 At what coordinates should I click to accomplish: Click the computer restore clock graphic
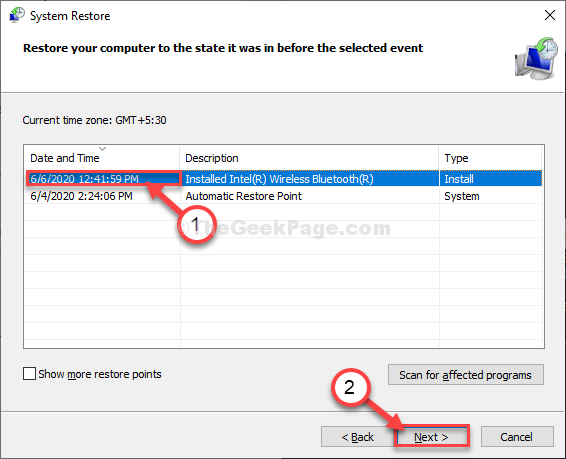536,58
